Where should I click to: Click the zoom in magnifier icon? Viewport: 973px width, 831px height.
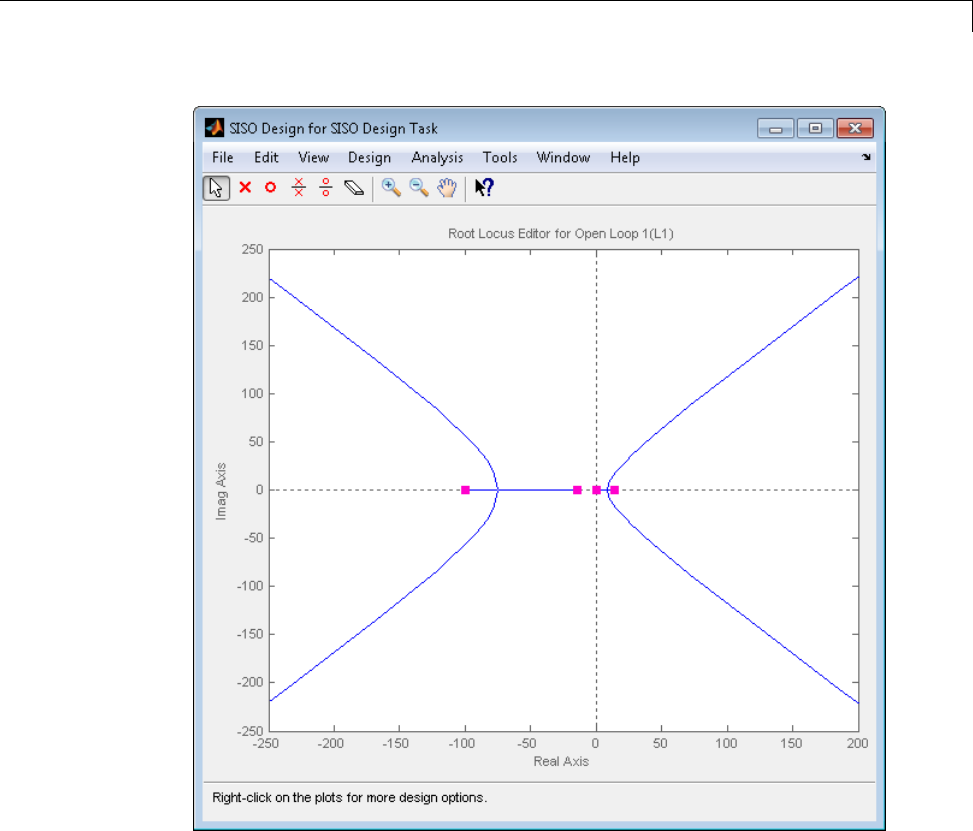pyautogui.click(x=391, y=187)
